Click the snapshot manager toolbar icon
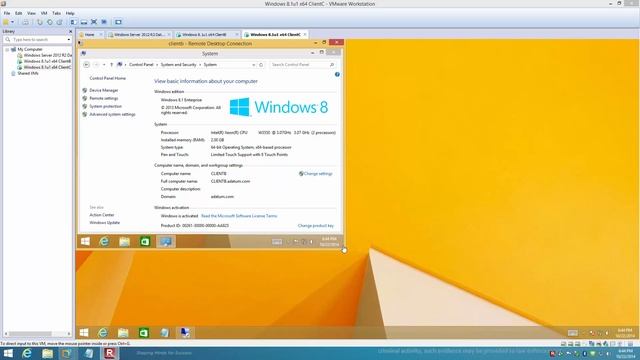This screenshot has height=360, width=640. (60, 22)
